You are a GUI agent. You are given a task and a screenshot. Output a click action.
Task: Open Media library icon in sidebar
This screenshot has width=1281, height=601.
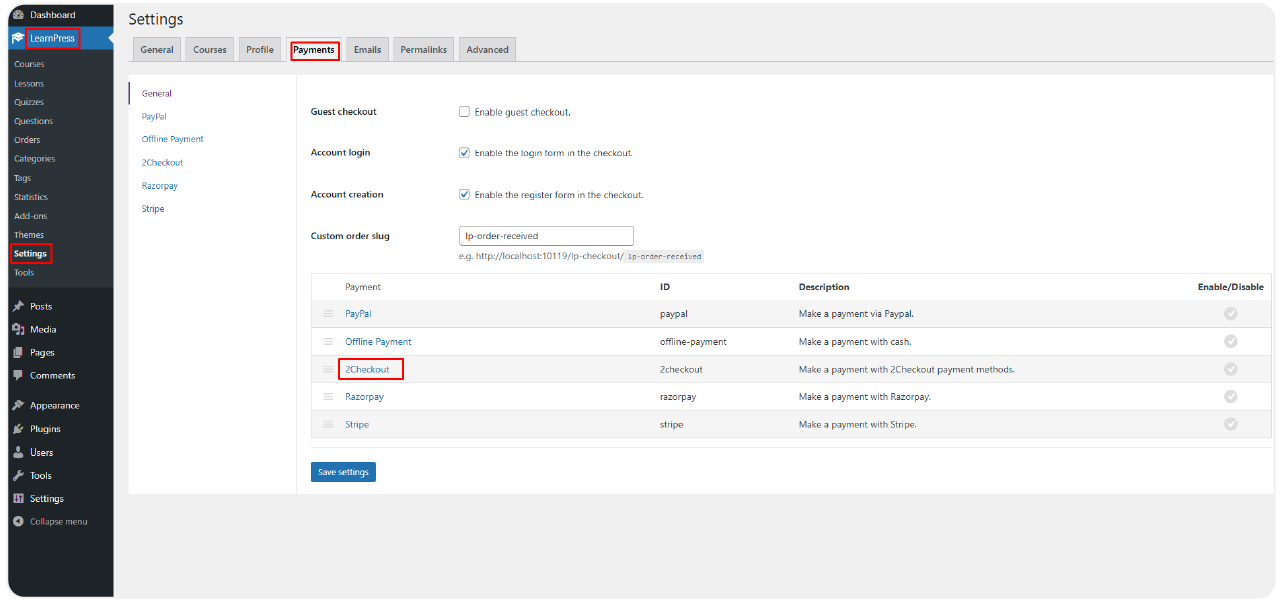point(18,330)
